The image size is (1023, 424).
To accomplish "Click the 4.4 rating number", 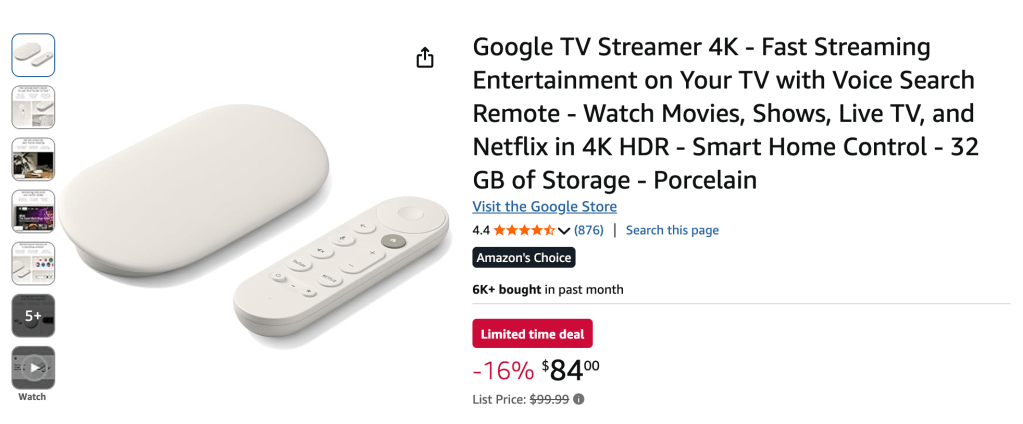I will [x=481, y=230].
